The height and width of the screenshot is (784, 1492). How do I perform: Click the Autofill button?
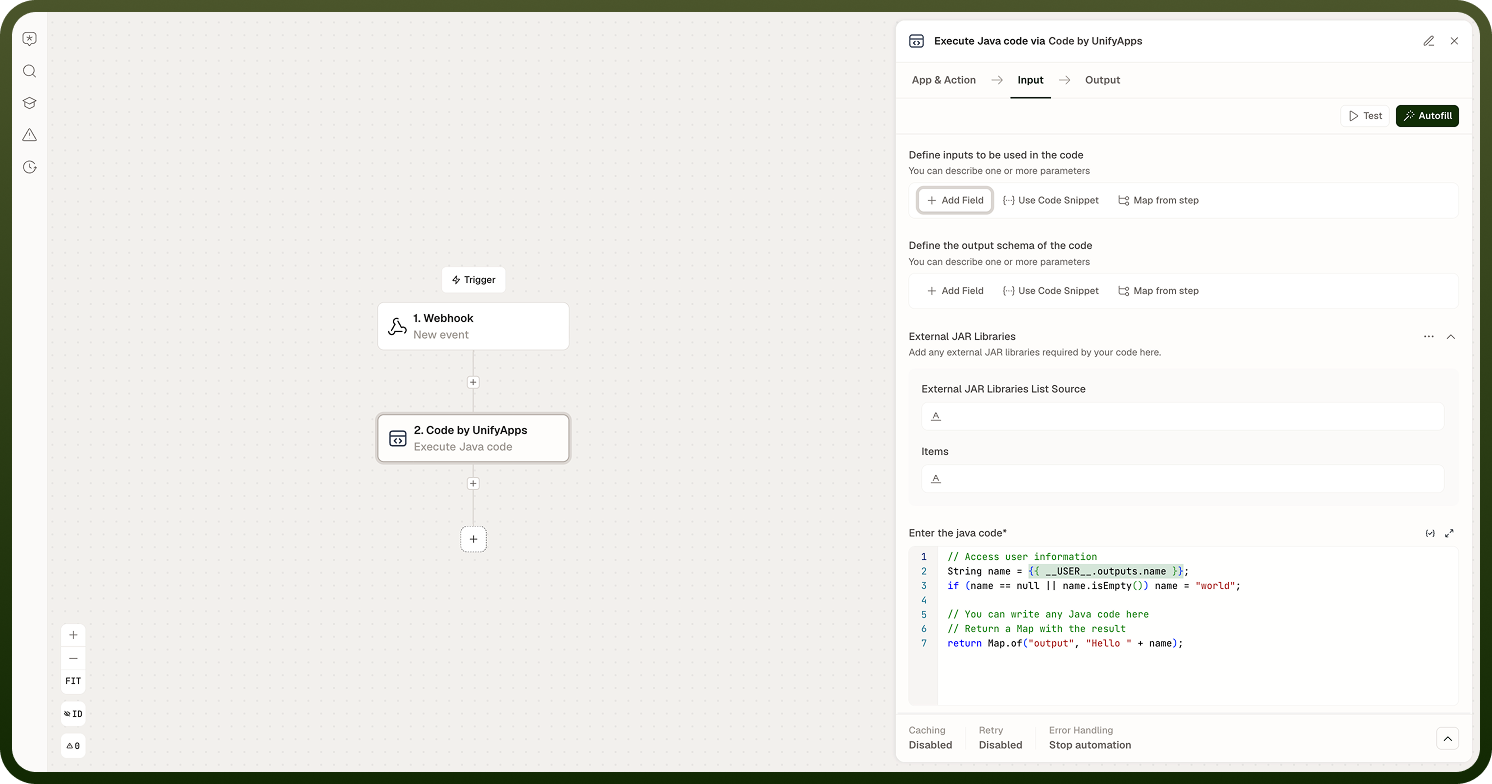coord(1427,116)
